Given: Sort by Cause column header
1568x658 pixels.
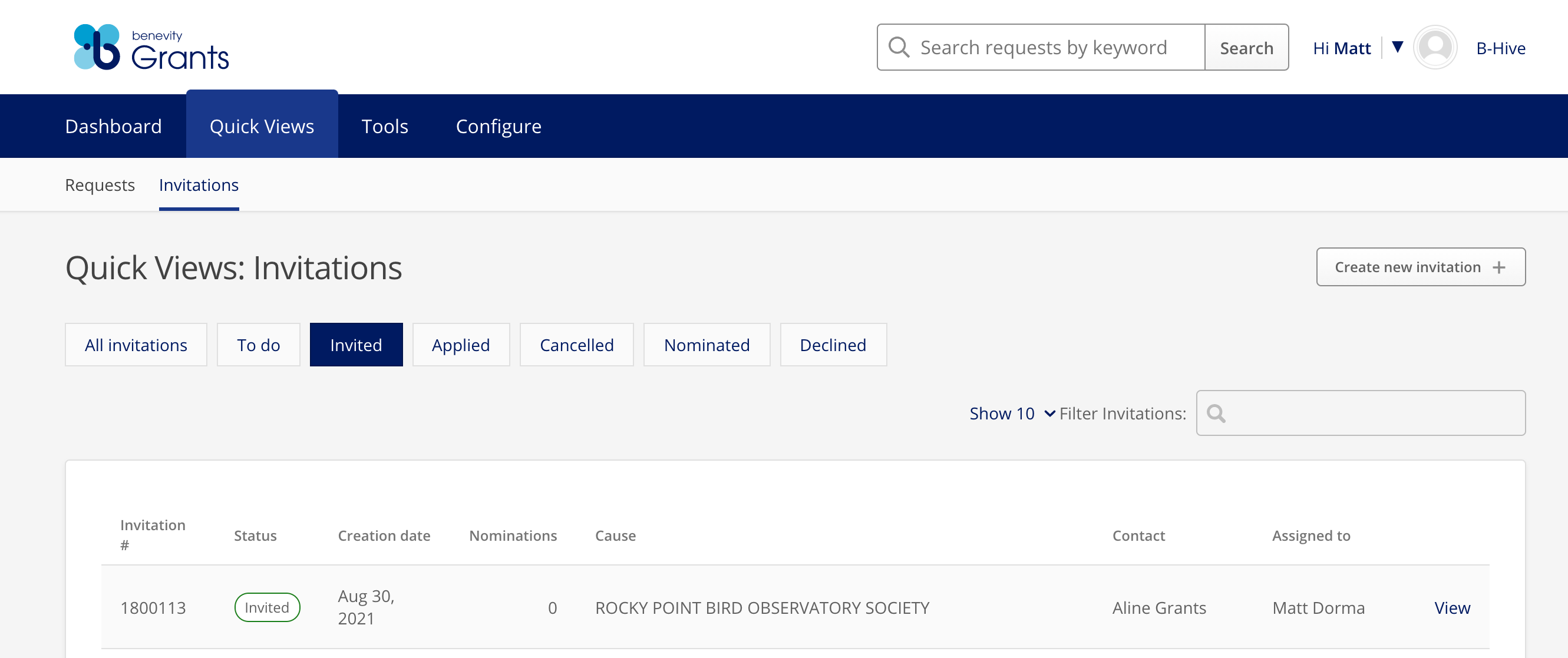Looking at the screenshot, I should 615,535.
